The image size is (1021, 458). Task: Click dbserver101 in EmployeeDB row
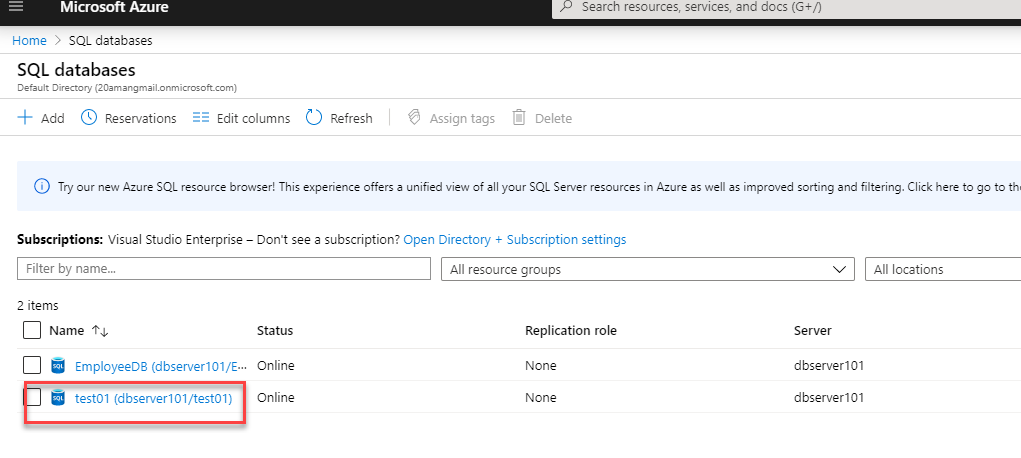(829, 365)
